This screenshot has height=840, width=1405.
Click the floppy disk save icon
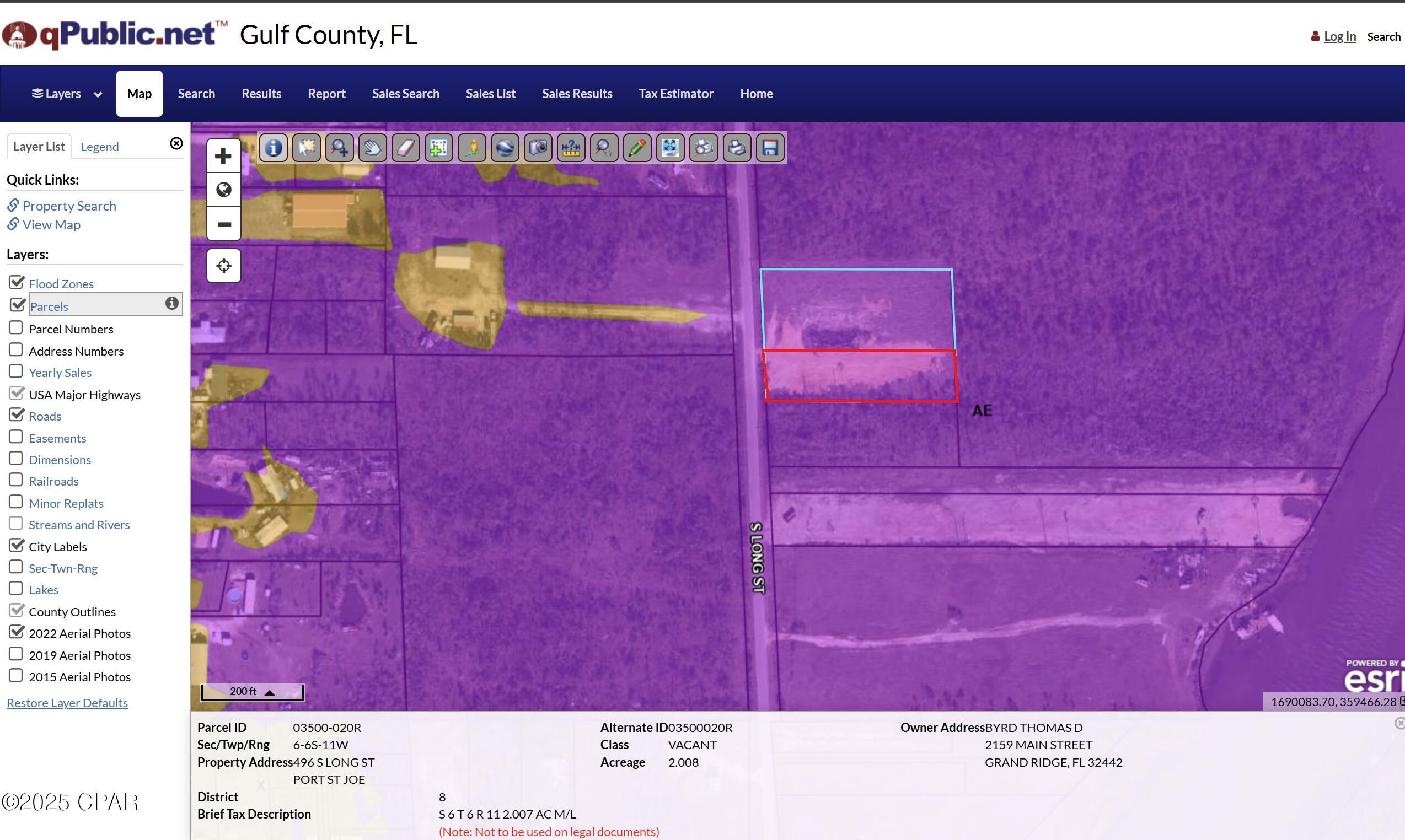pyautogui.click(x=770, y=148)
